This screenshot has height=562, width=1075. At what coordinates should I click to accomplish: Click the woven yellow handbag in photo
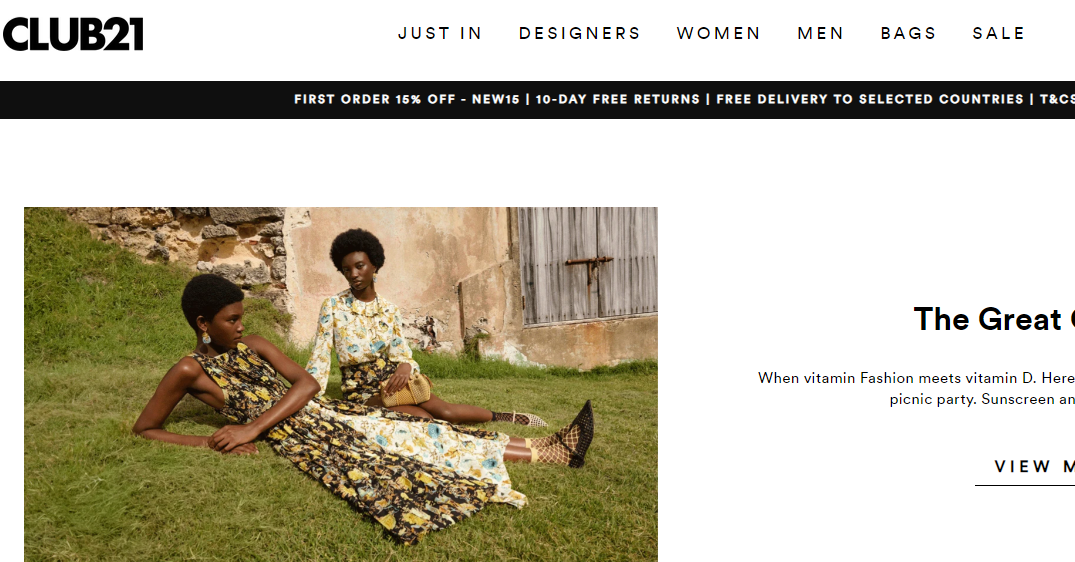click(406, 390)
